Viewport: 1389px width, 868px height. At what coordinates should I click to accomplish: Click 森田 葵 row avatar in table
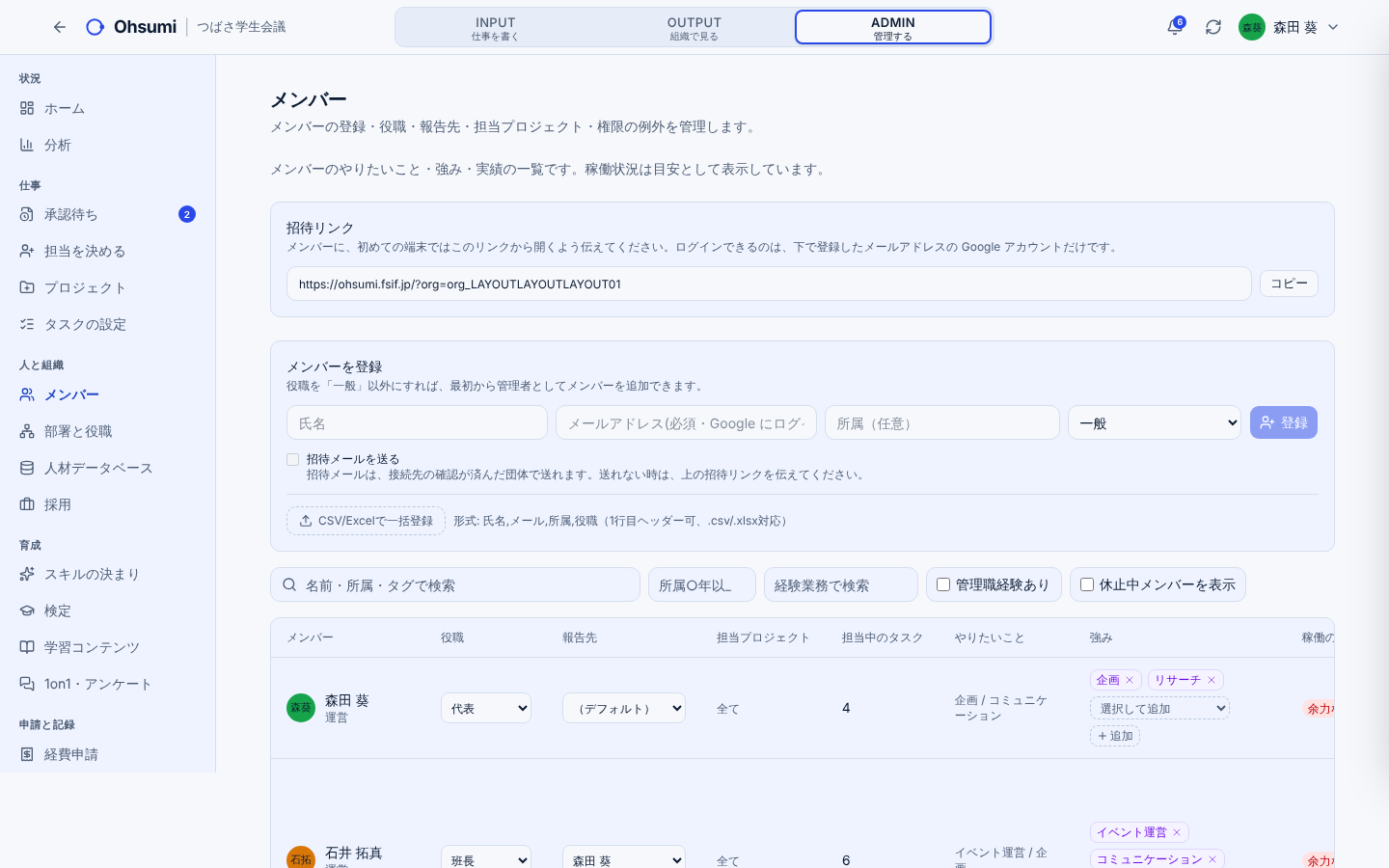[301, 708]
